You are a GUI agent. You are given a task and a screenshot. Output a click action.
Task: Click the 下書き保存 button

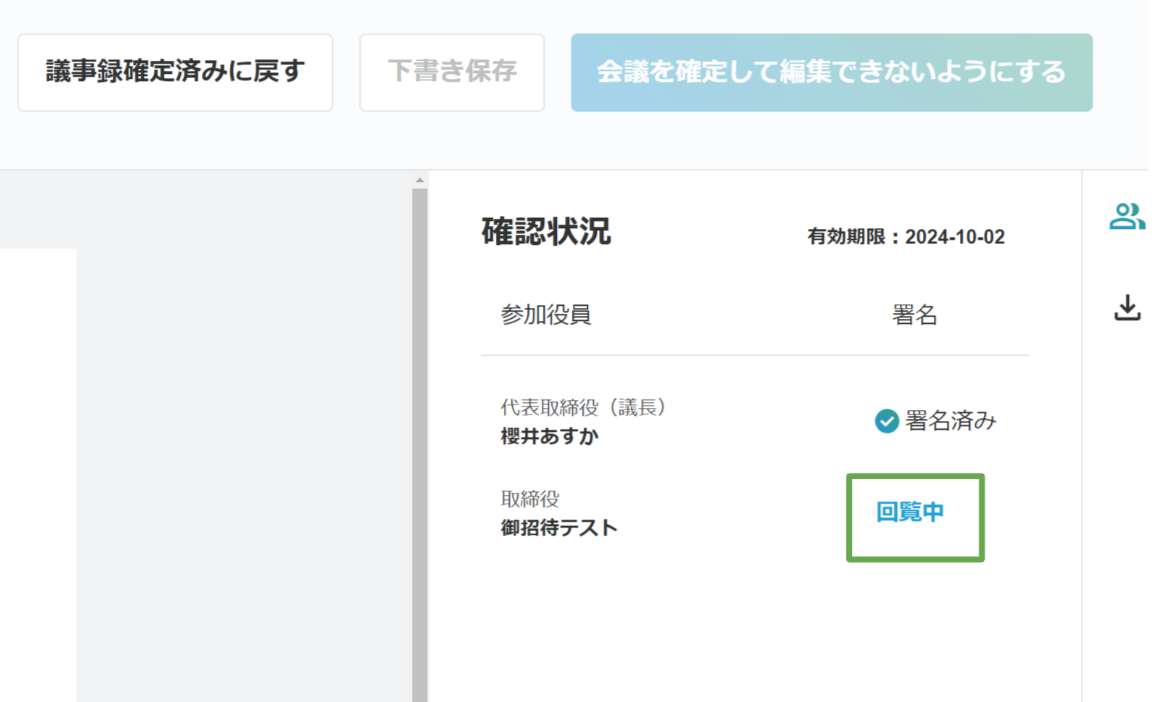[452, 72]
